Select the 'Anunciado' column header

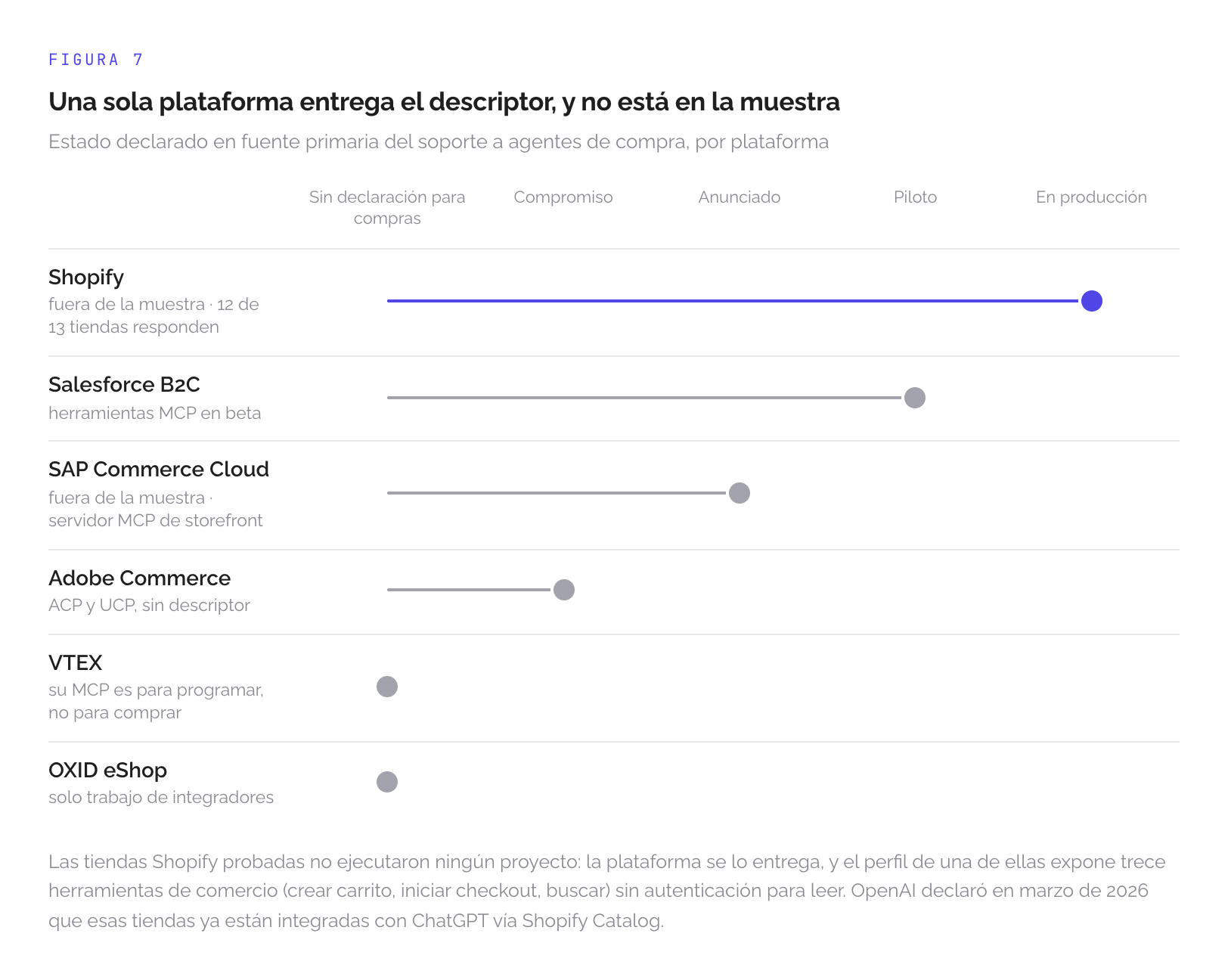pyautogui.click(x=739, y=197)
